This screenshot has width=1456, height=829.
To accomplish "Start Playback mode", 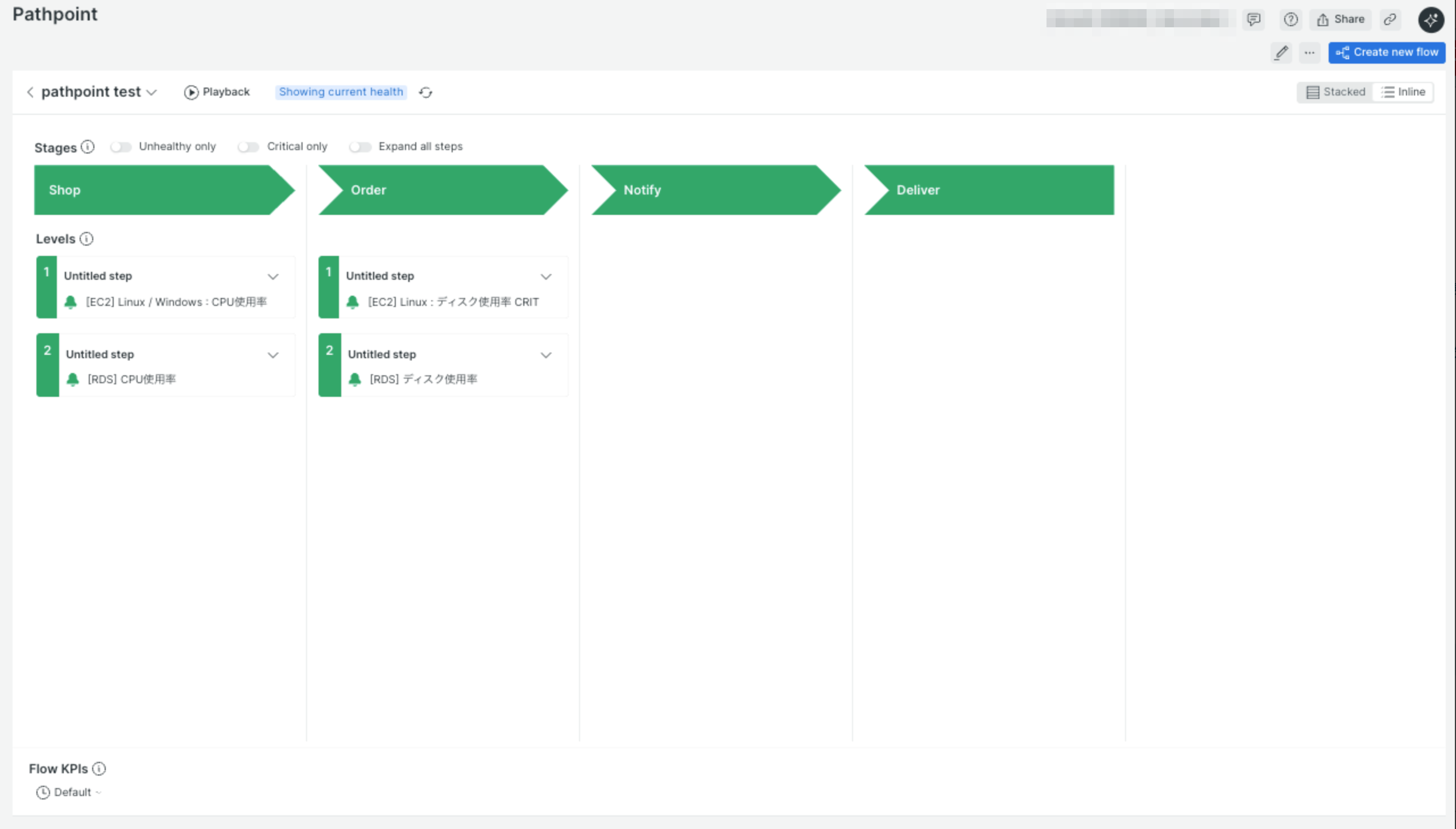I will tap(217, 92).
